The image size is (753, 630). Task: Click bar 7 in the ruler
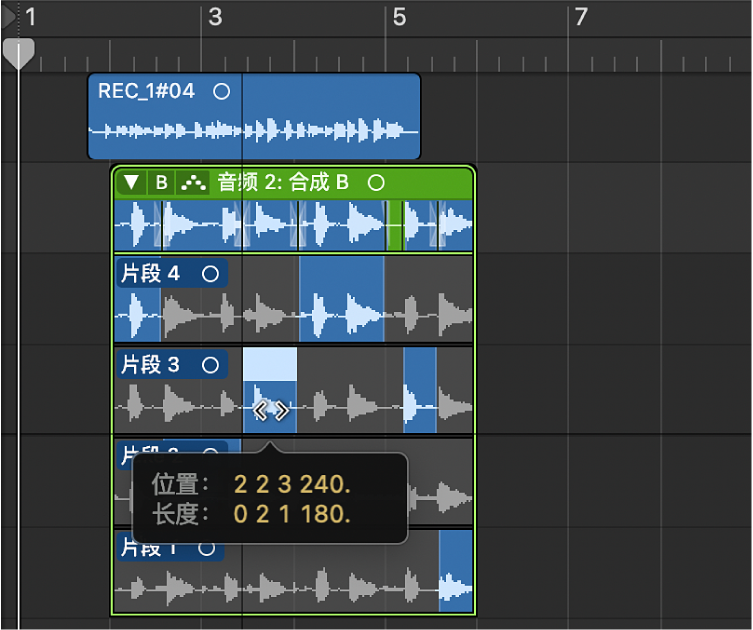click(581, 17)
